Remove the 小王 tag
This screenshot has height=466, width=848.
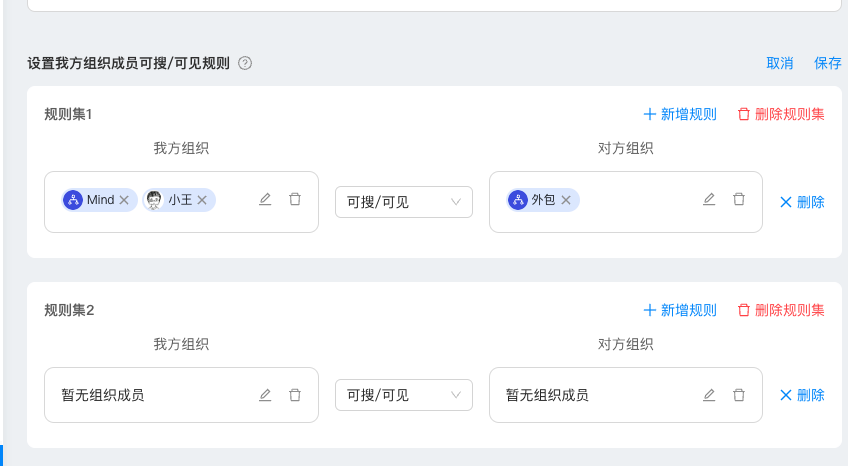pos(202,200)
